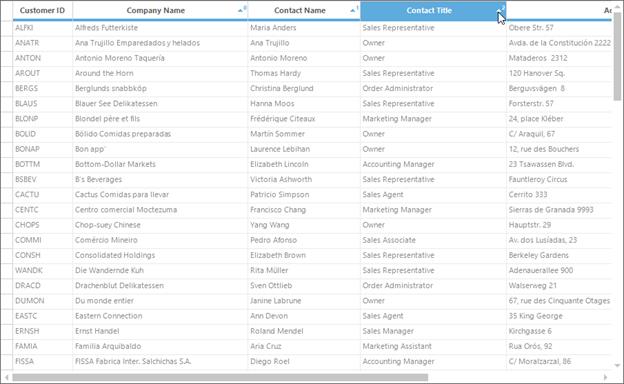Viewport: 624px width, 384px height.
Task: Select the Frédérique Citeaux cell
Action: coord(304,119)
